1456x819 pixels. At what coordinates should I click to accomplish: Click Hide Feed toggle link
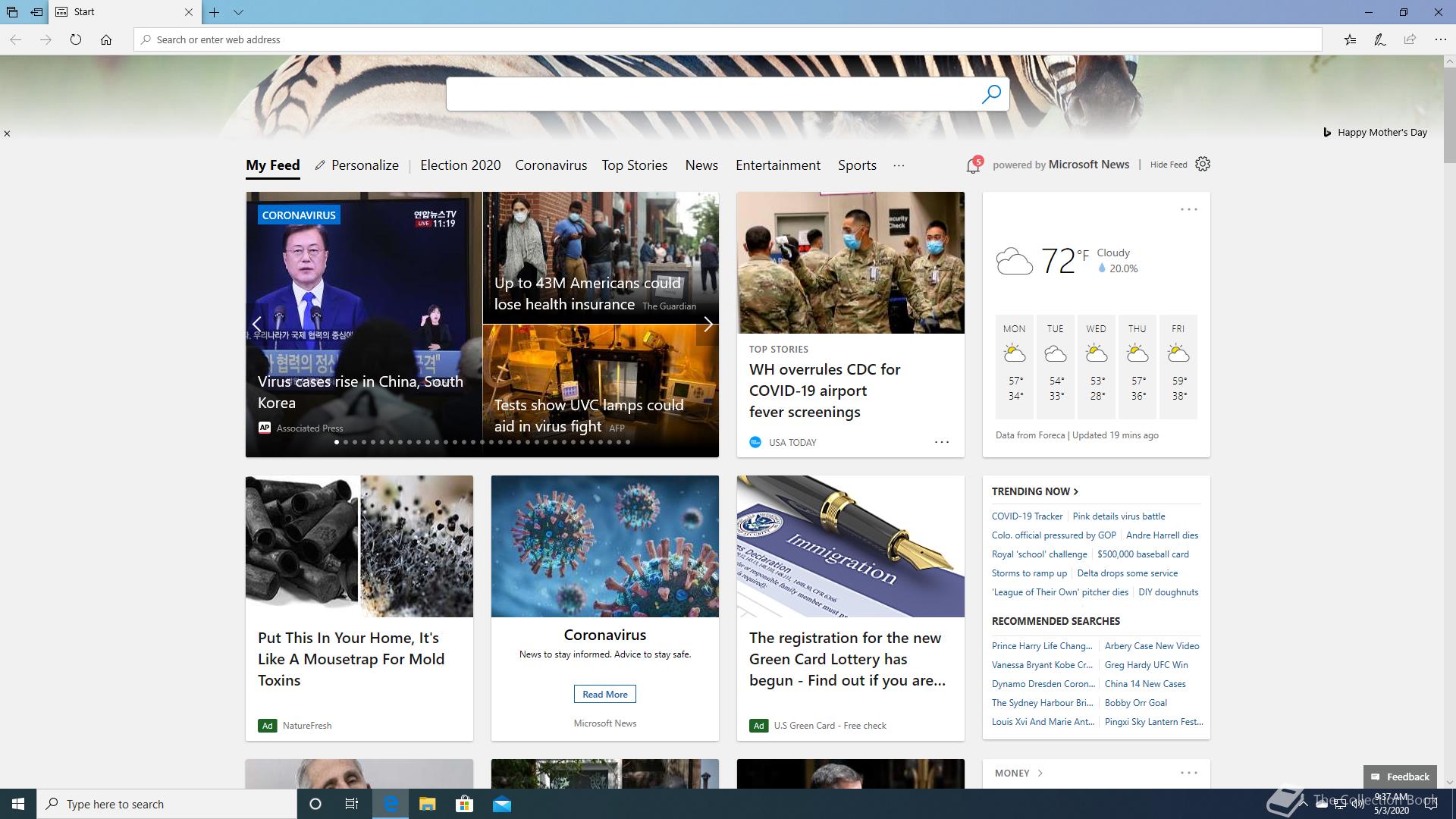coord(1169,165)
